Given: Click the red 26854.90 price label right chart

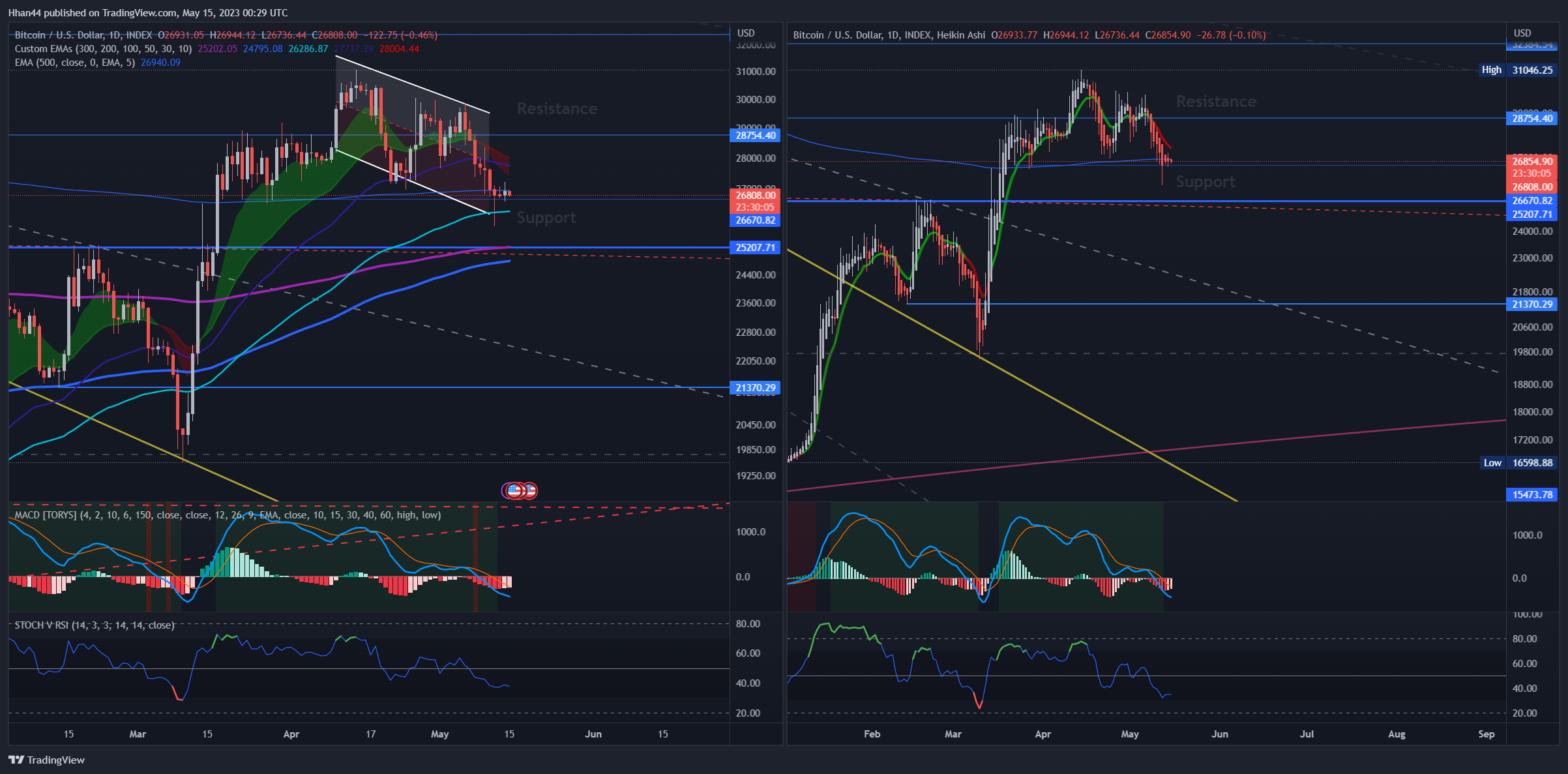Looking at the screenshot, I should [1532, 162].
